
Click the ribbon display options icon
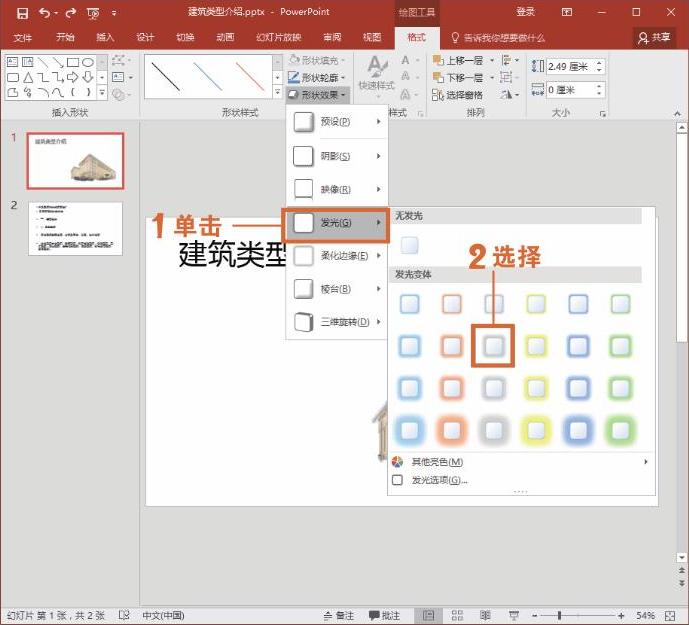[x=567, y=12]
